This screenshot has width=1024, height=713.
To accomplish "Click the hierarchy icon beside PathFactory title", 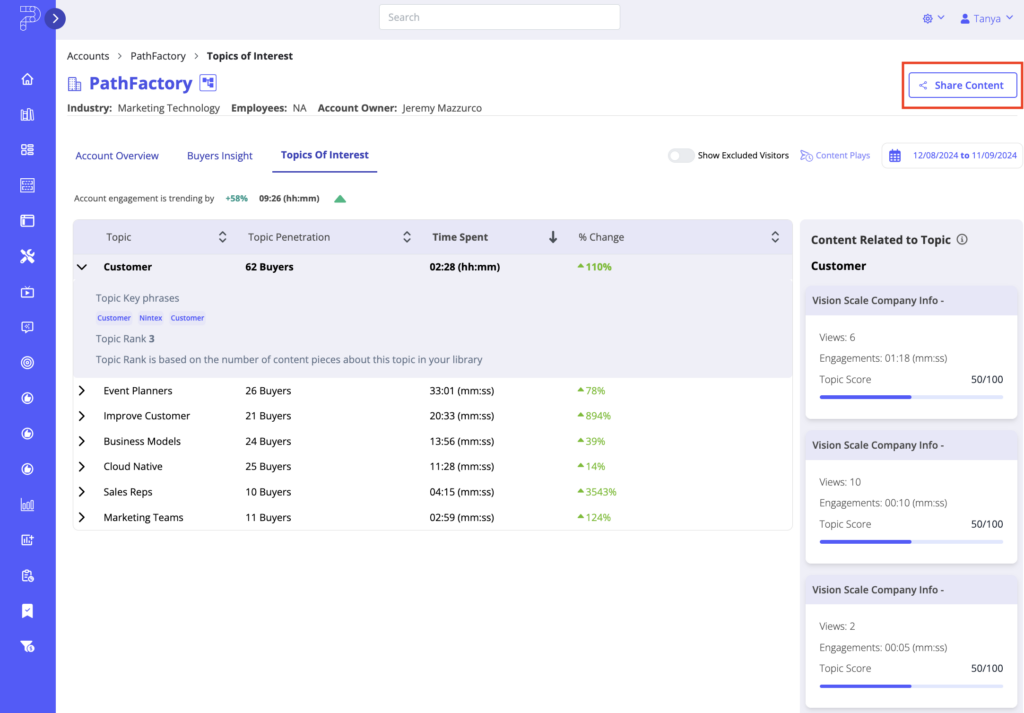I will tap(208, 83).
